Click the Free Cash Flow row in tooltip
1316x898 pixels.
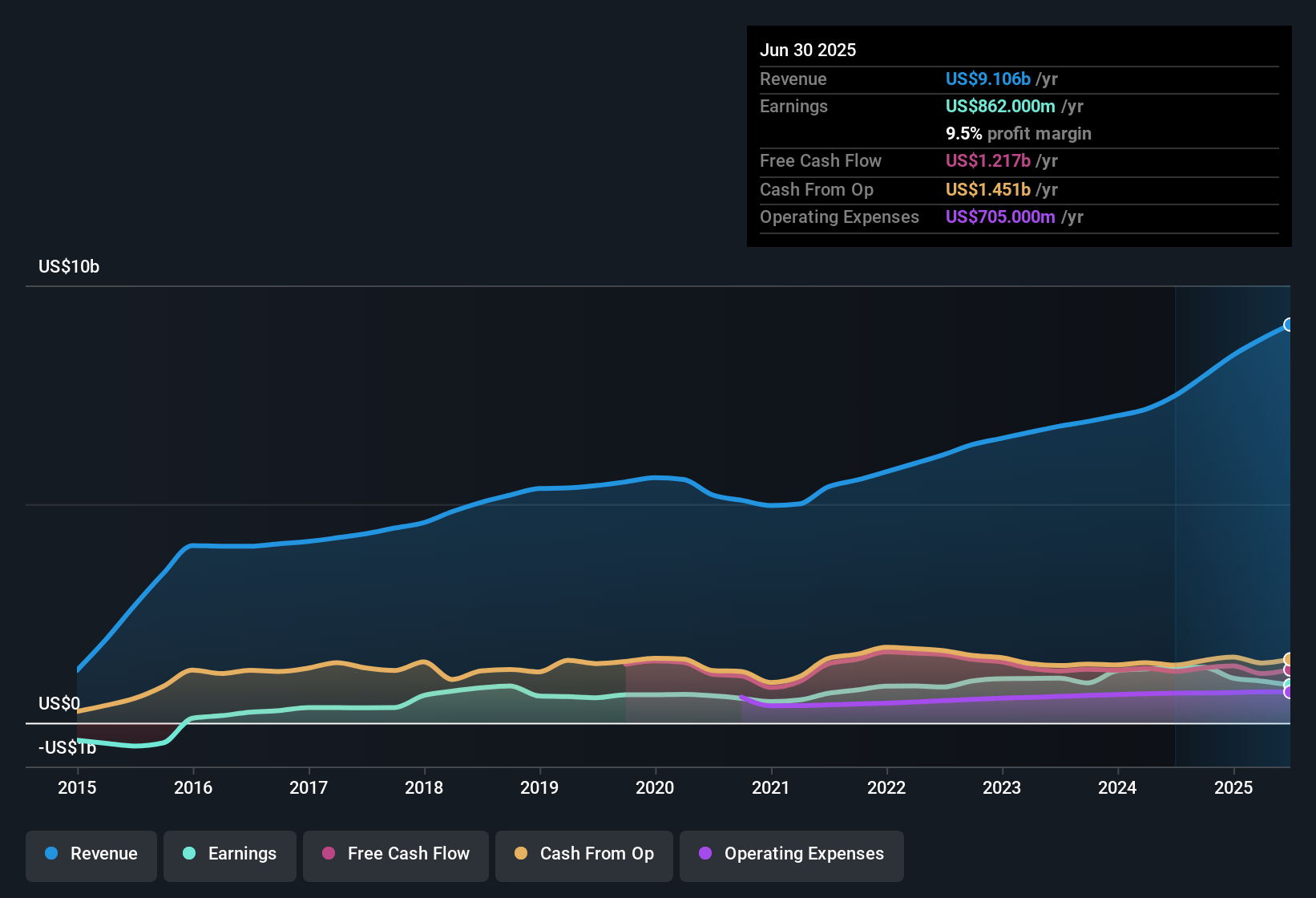821,161
